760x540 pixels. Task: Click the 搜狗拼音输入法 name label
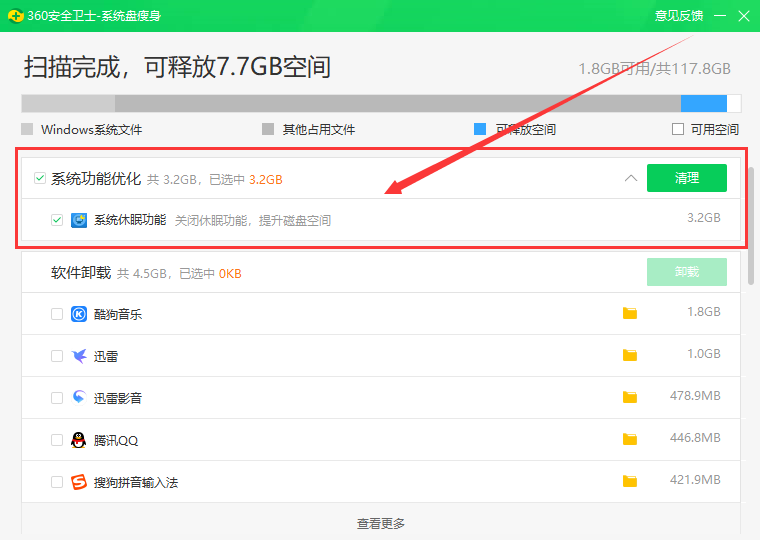[x=136, y=483]
